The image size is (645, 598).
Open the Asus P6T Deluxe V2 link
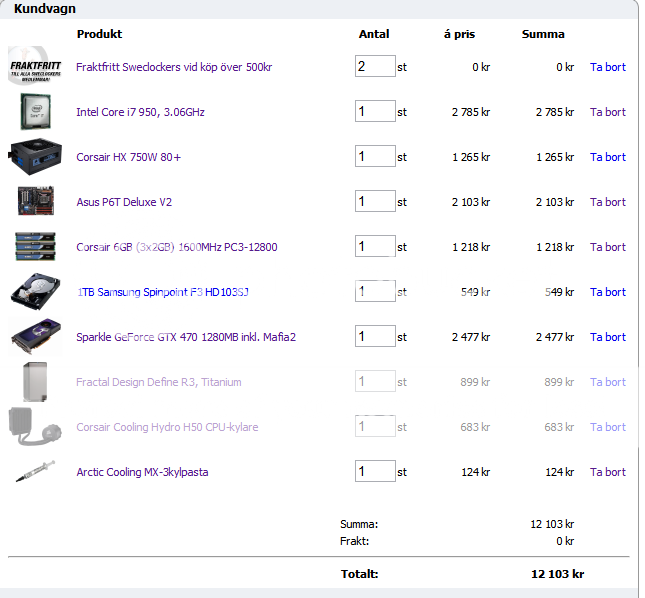click(124, 202)
